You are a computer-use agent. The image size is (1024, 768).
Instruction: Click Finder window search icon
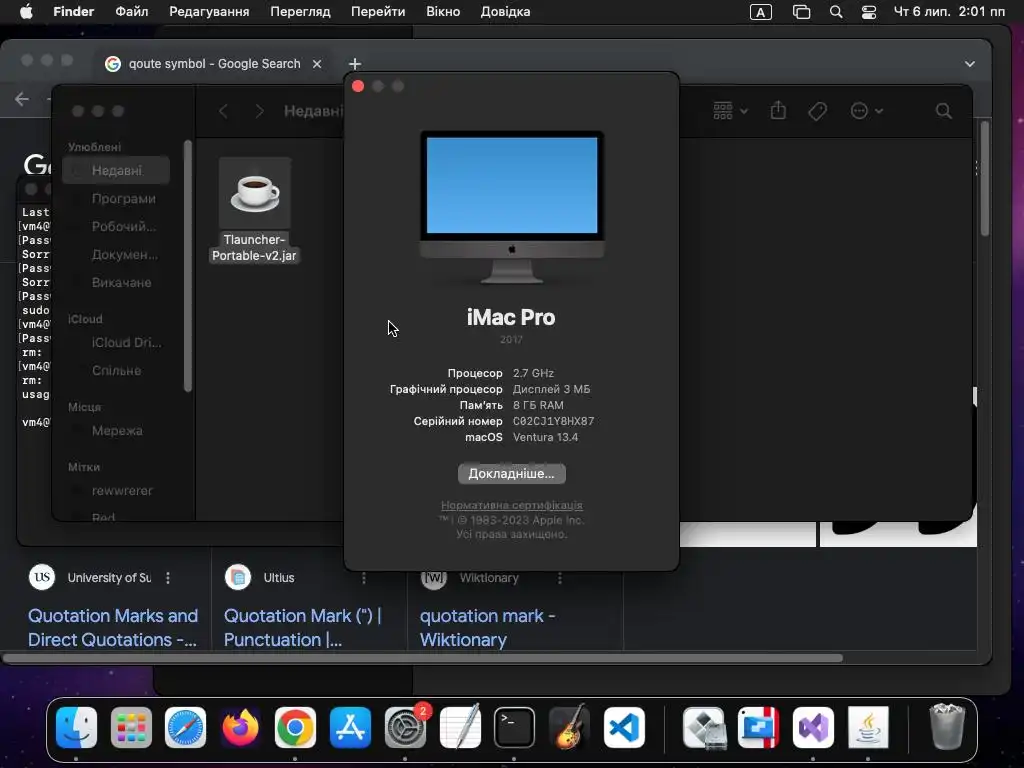pos(944,111)
